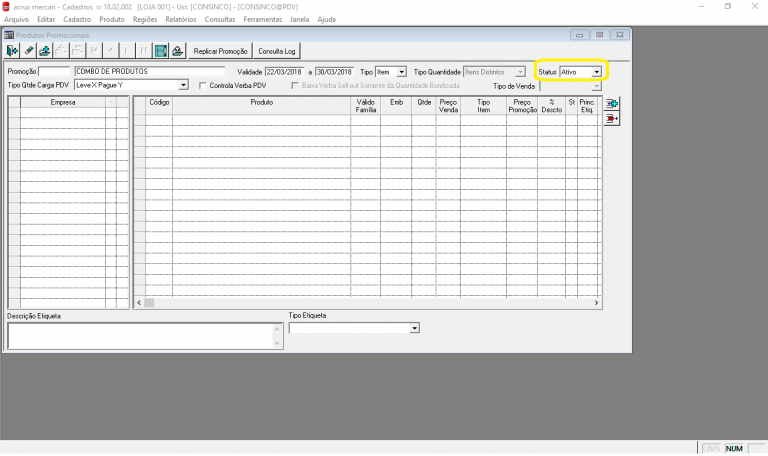Click the Promoção code input field
Image resolution: width=768 pixels, height=456 pixels.
[54, 72]
